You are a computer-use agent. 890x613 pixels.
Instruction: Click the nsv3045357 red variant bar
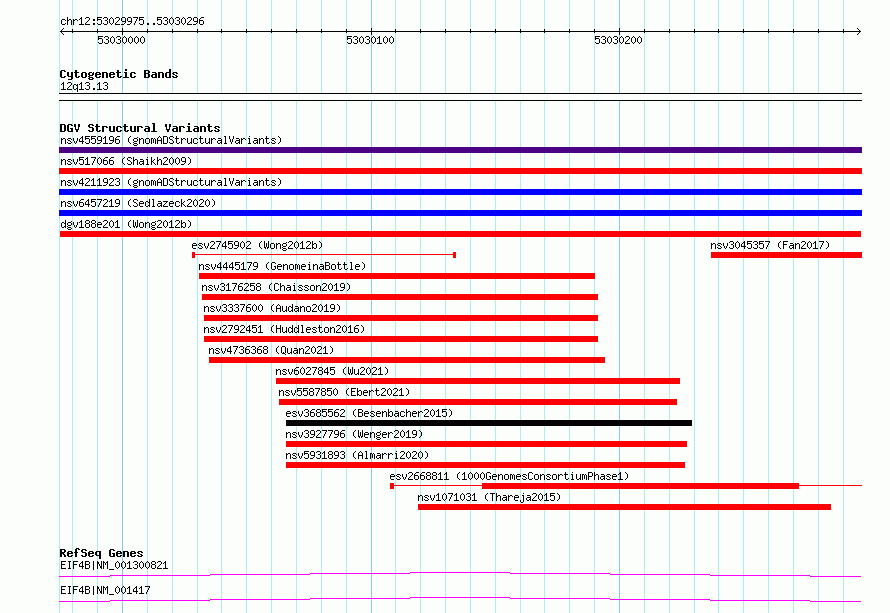786,255
